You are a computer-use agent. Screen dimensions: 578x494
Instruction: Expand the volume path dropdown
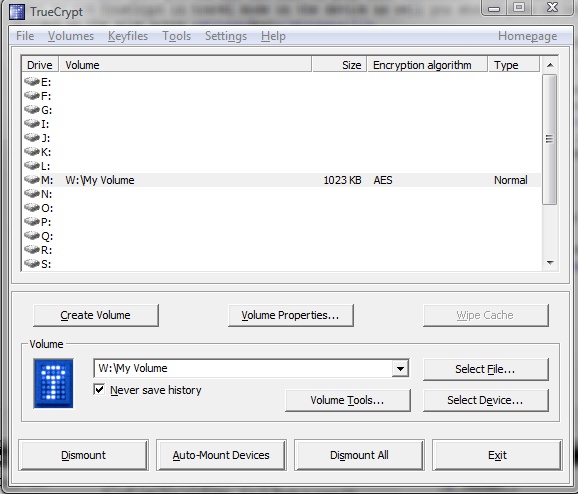(x=400, y=368)
